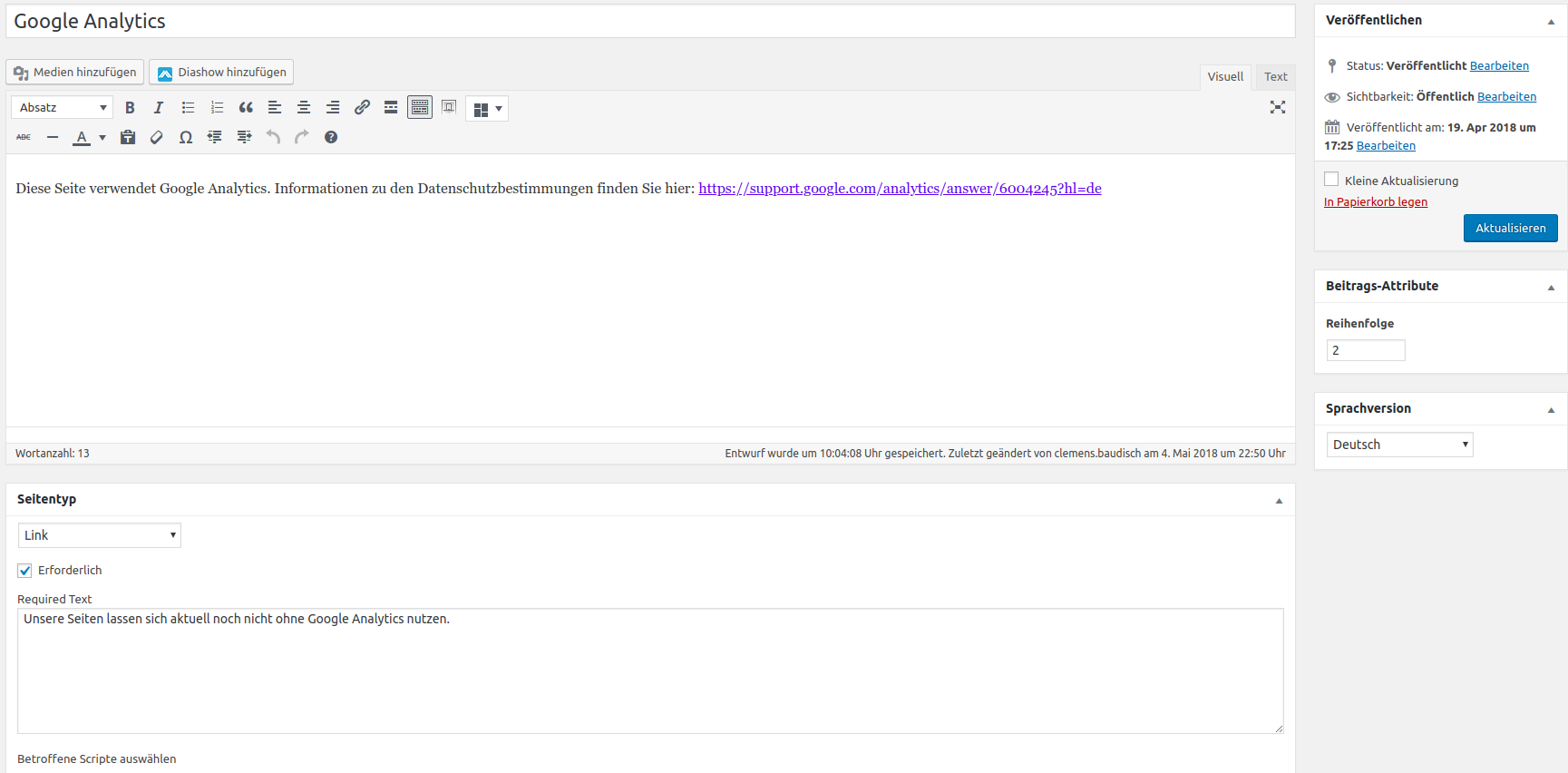Open the support.google.com analytics link

[x=900, y=189]
